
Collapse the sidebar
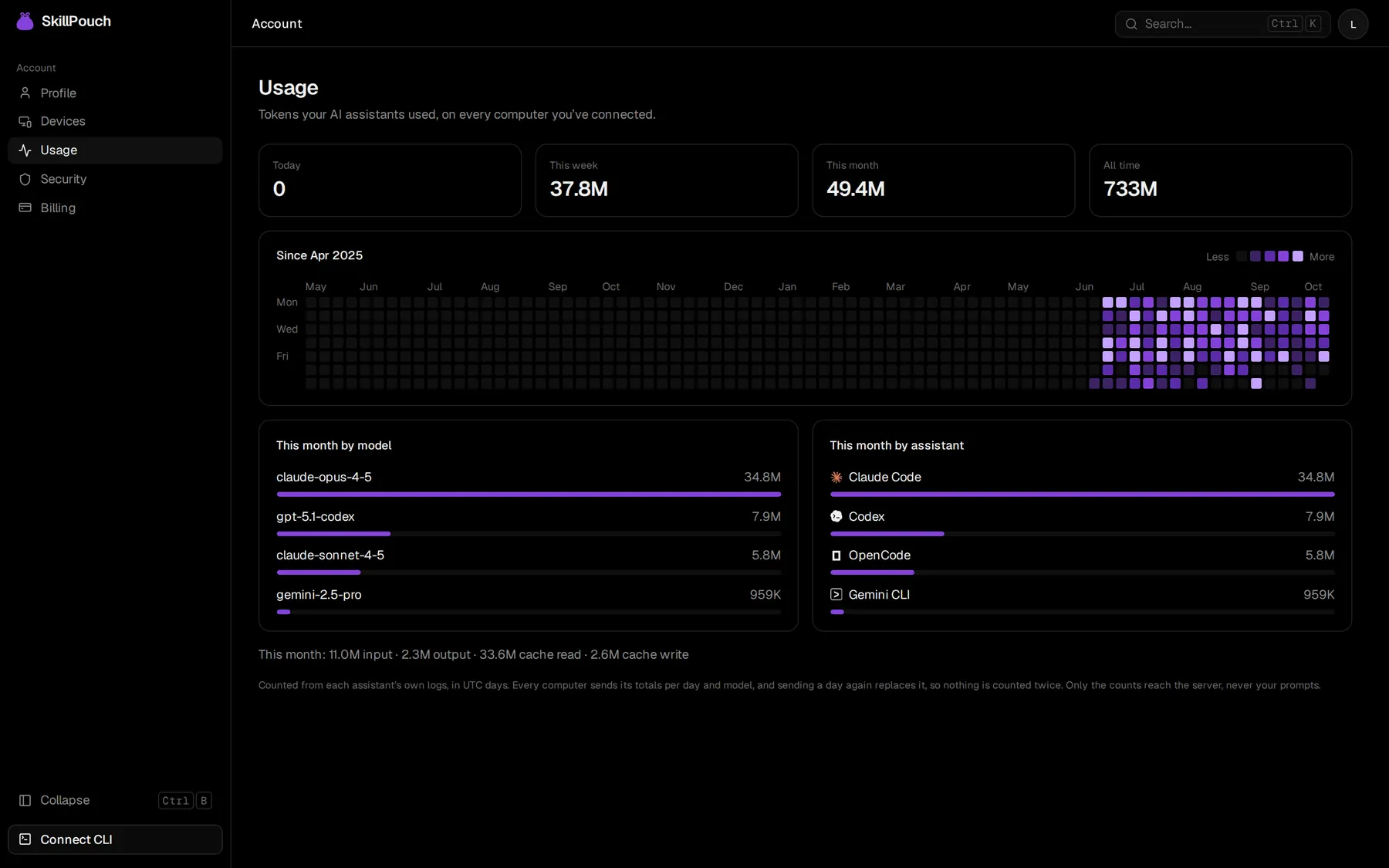point(115,800)
